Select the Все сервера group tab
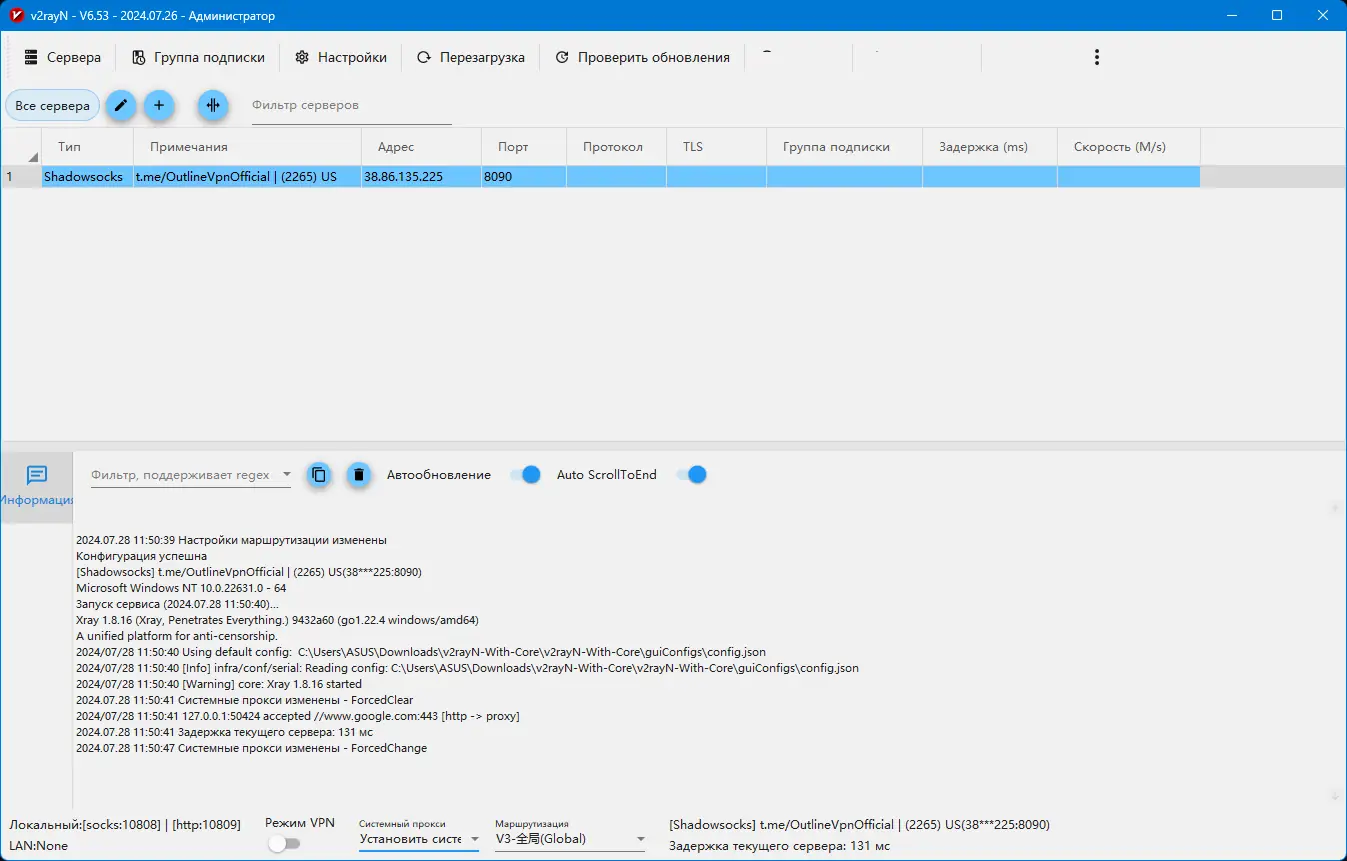This screenshot has height=861, width=1347. pos(52,105)
